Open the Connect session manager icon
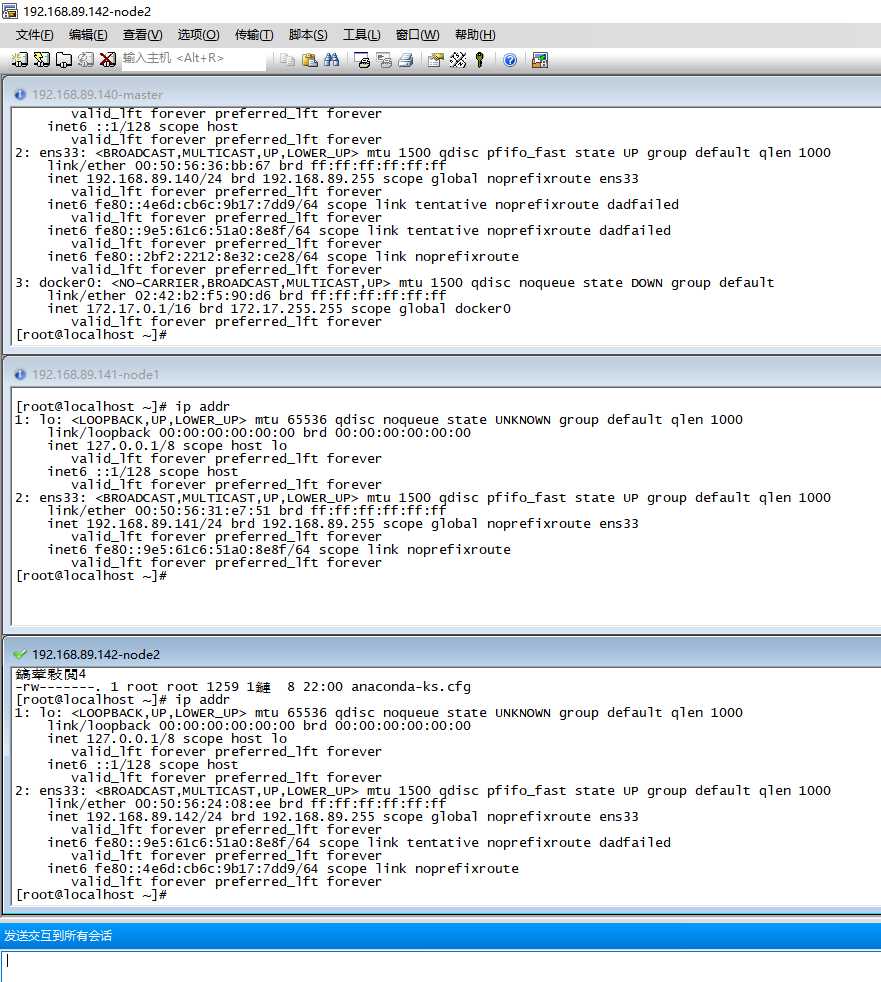This screenshot has width=881, height=982. (x=19, y=59)
